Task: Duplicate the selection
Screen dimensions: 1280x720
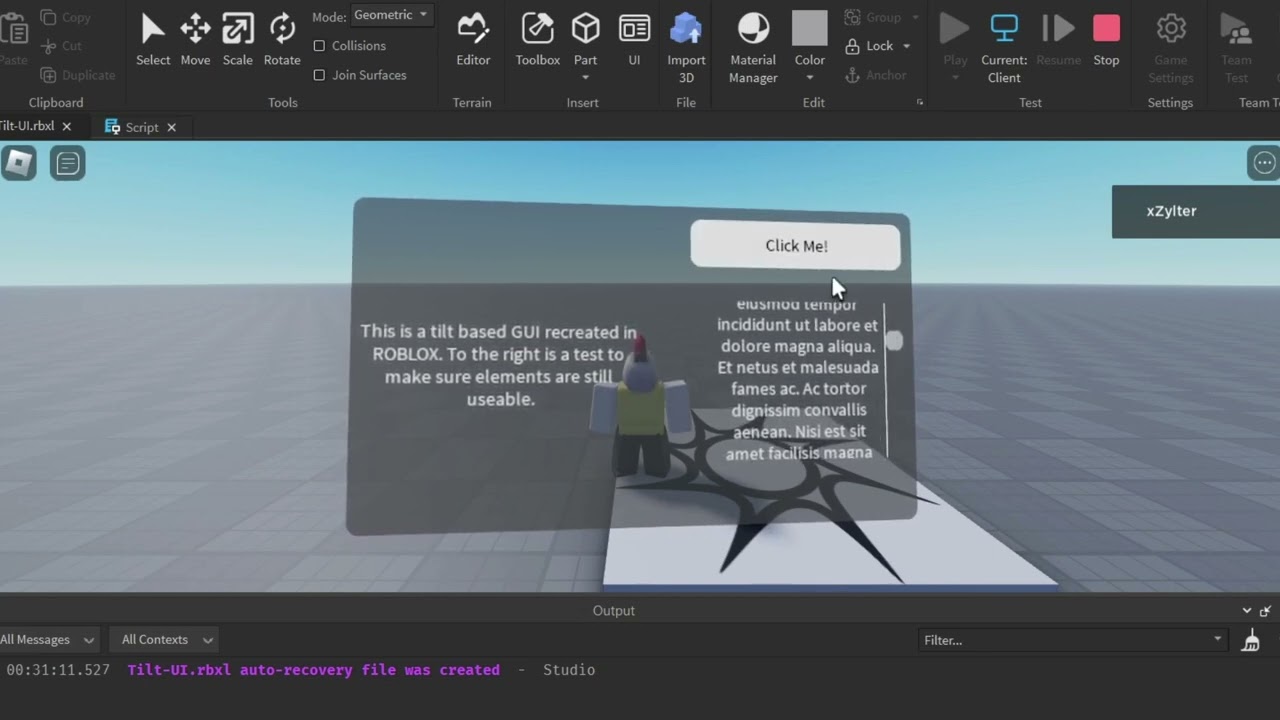Action: (x=78, y=75)
